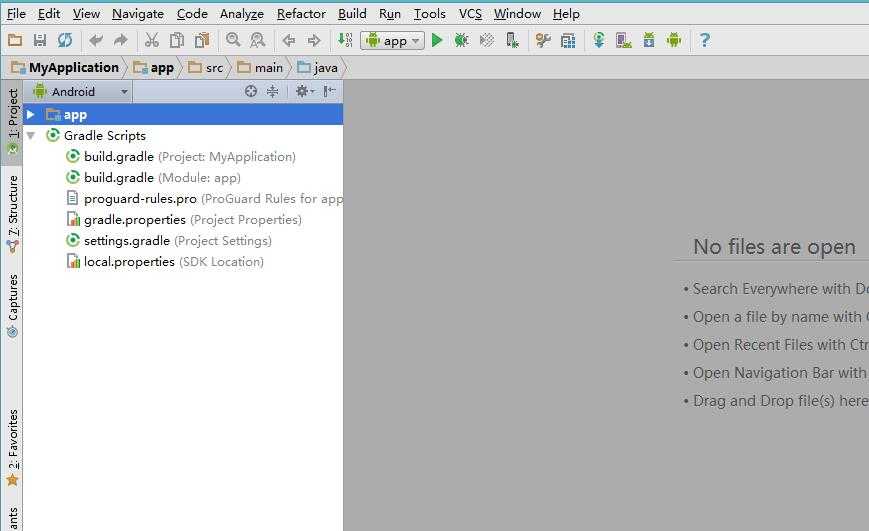Click the Synchronize refresh icon

pos(65,40)
